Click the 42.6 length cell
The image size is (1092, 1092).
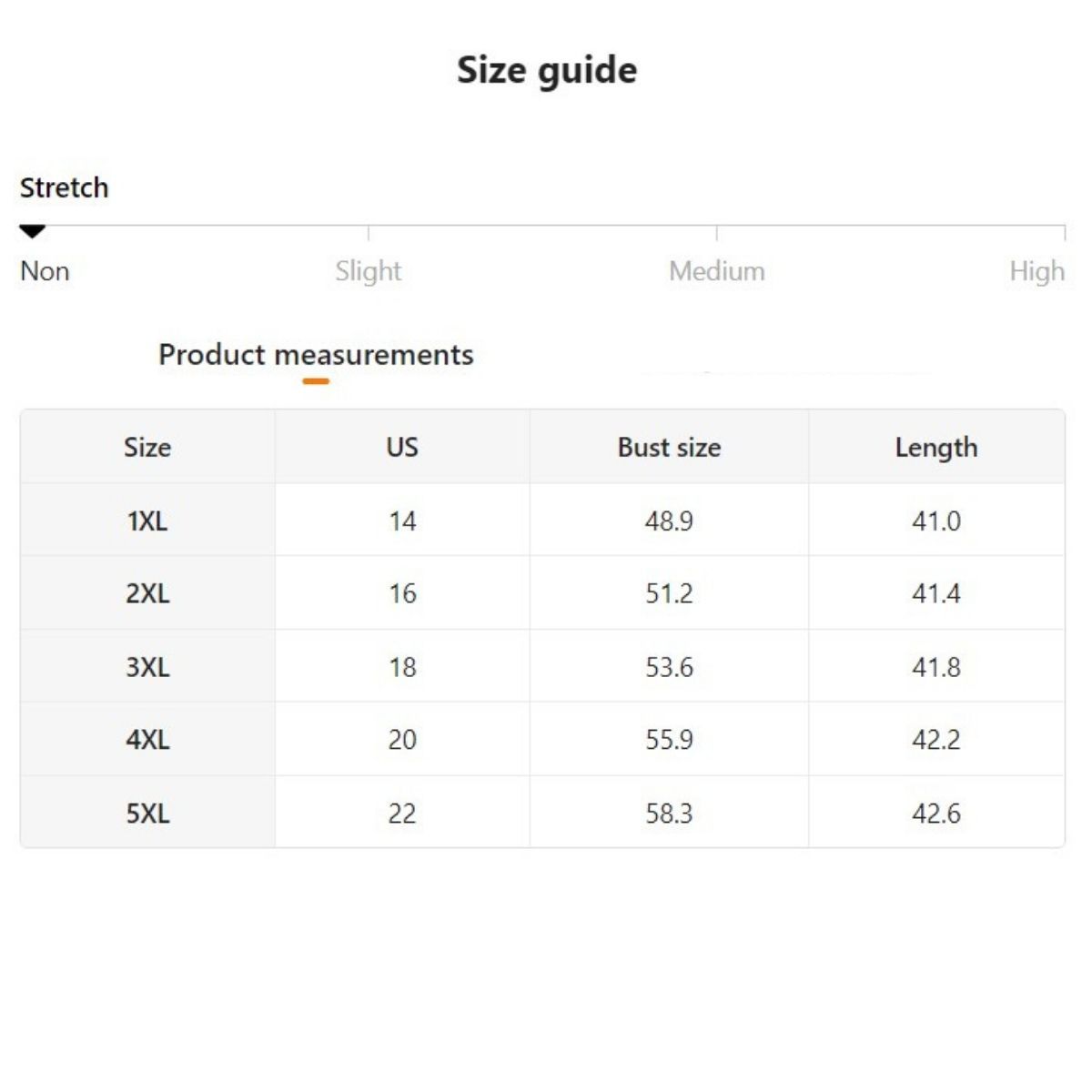(936, 813)
